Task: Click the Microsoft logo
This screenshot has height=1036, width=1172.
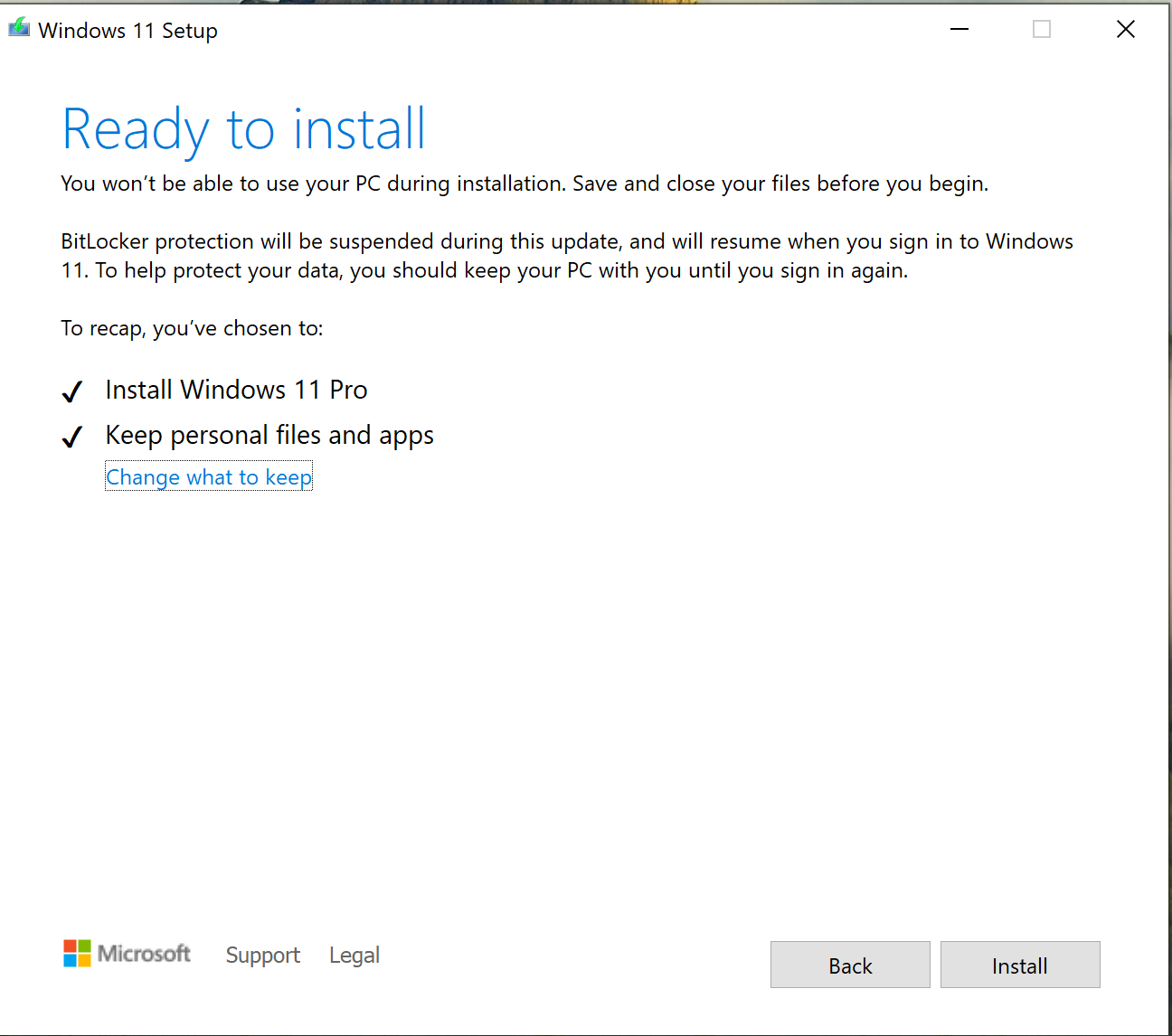Action: click(127, 953)
